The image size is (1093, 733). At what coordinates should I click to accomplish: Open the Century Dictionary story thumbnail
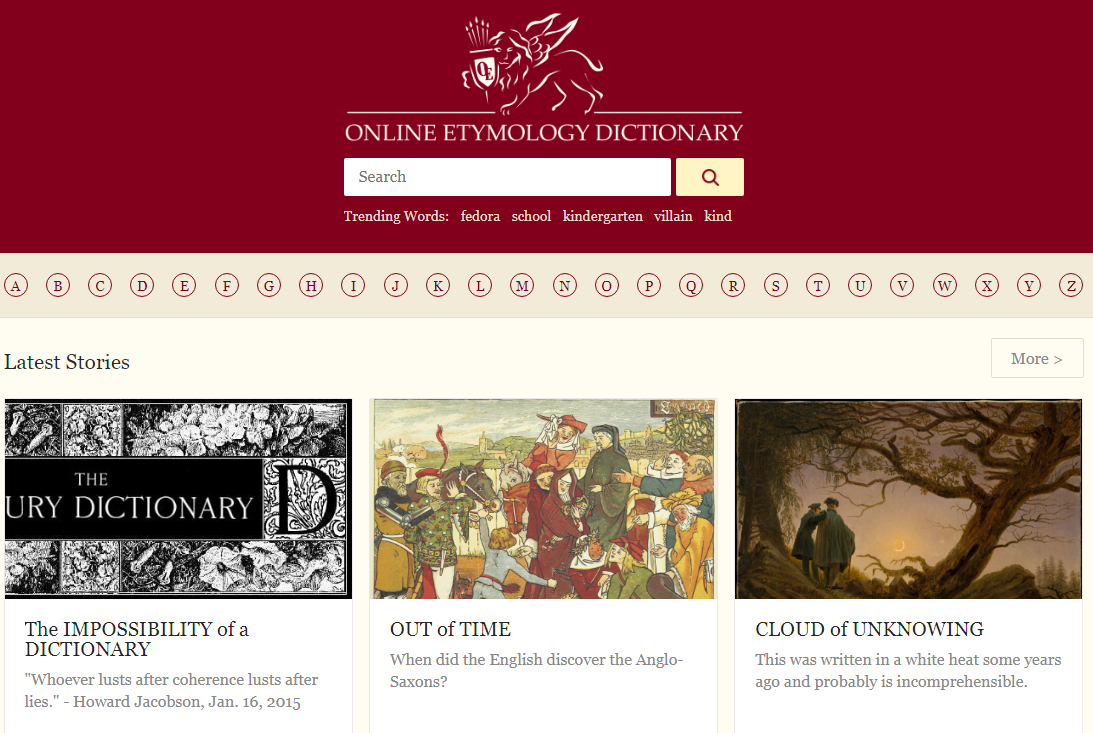coord(178,499)
